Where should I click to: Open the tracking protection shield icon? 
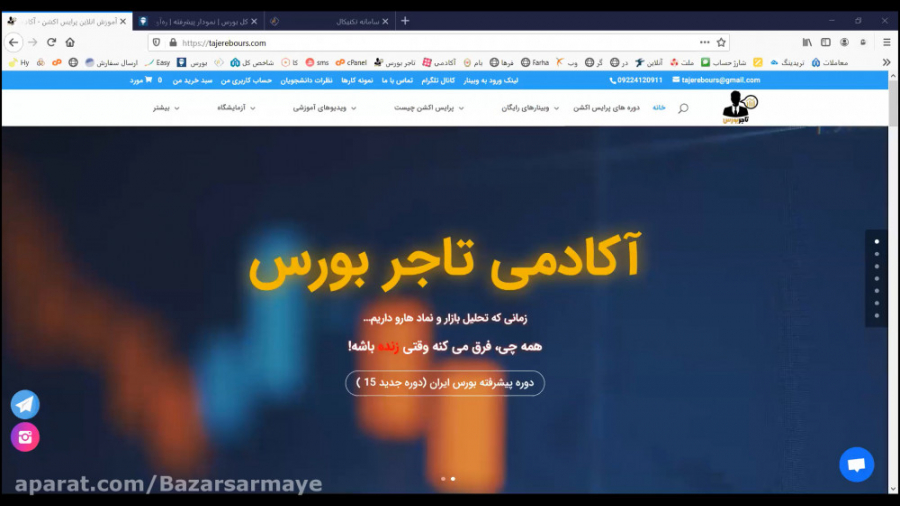(x=156, y=43)
